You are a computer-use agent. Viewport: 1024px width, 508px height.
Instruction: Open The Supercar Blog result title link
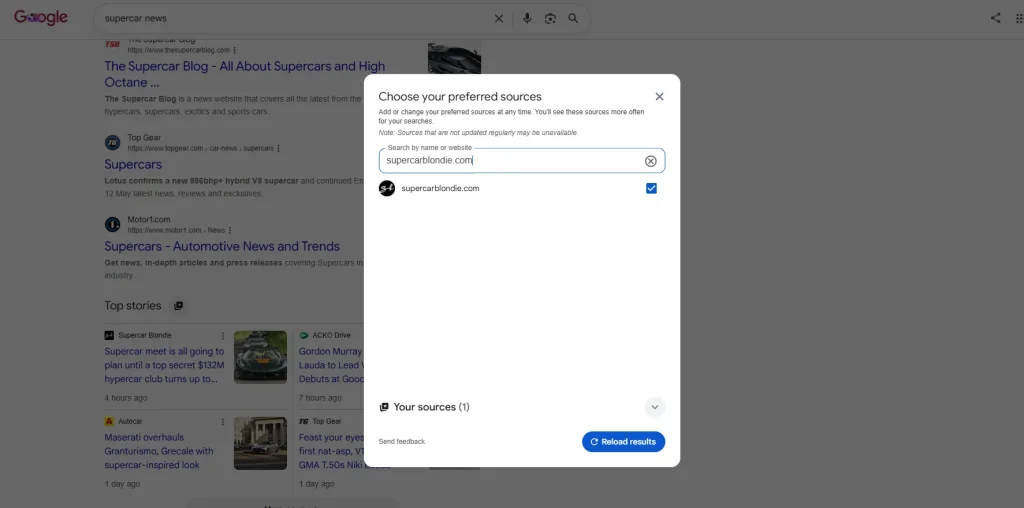click(245, 74)
